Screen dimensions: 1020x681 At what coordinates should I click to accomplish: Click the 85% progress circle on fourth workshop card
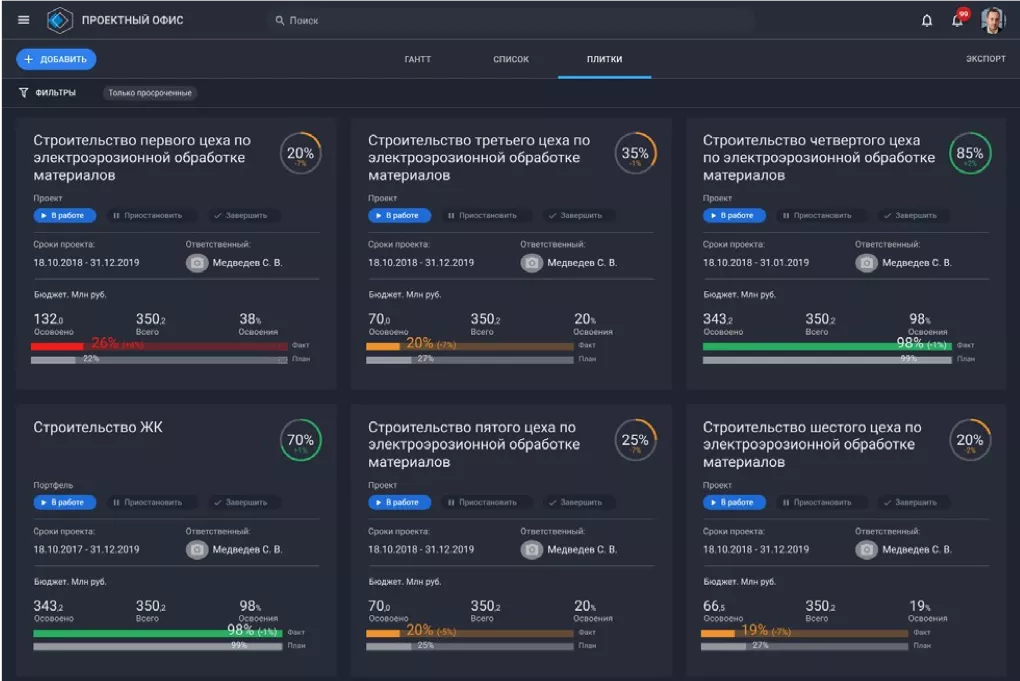coord(969,154)
